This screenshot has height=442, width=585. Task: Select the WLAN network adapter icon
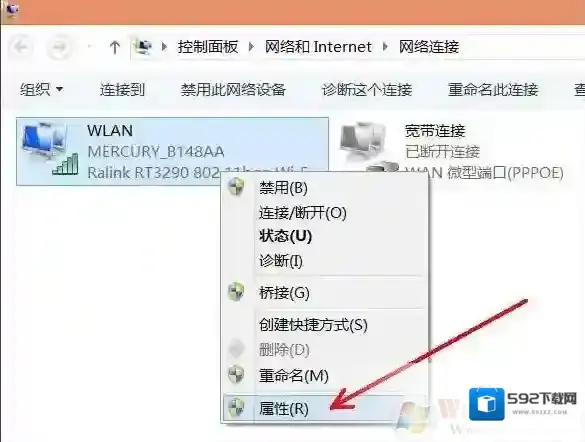[50, 149]
